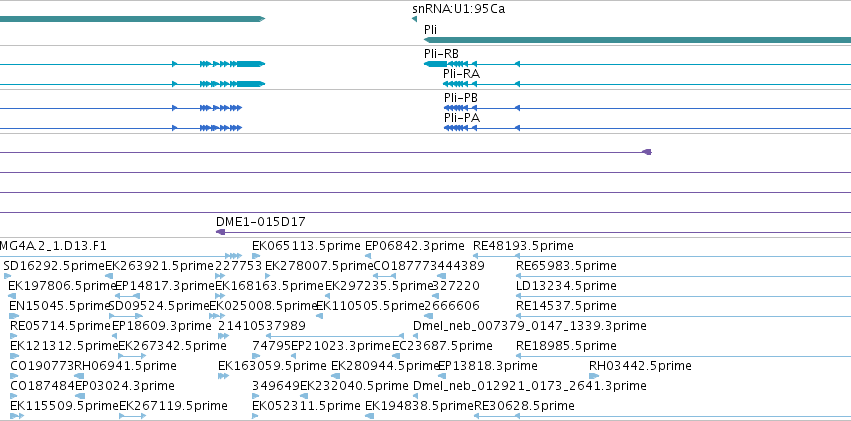Select EK280944.5prime EST label

(384, 366)
